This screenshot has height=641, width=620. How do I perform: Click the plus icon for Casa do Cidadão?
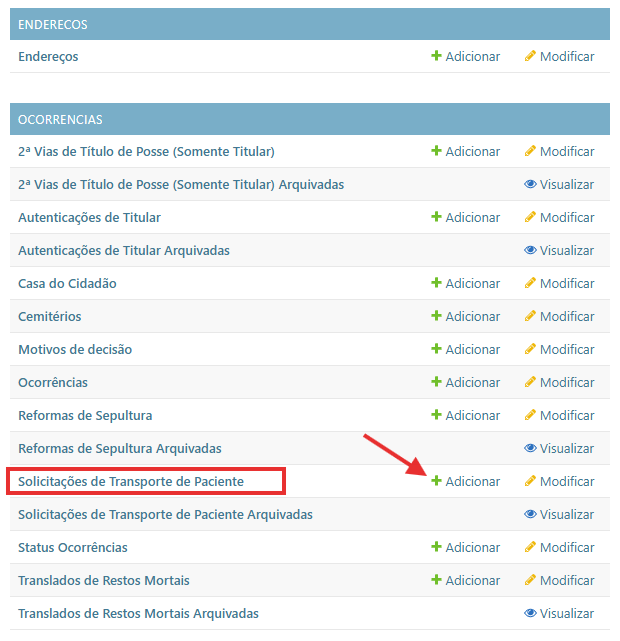coord(436,284)
